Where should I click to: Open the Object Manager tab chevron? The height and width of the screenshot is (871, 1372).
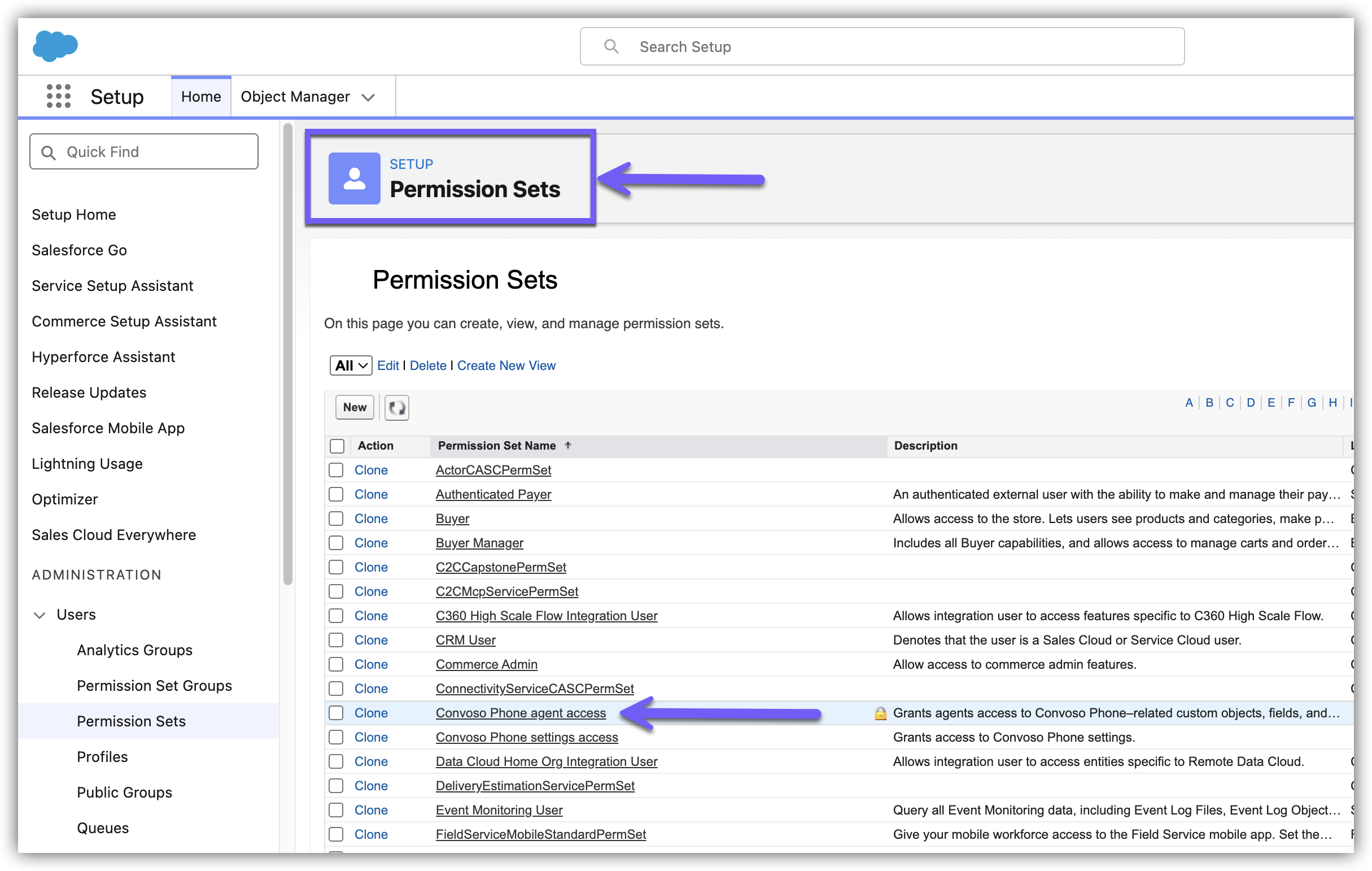point(369,98)
